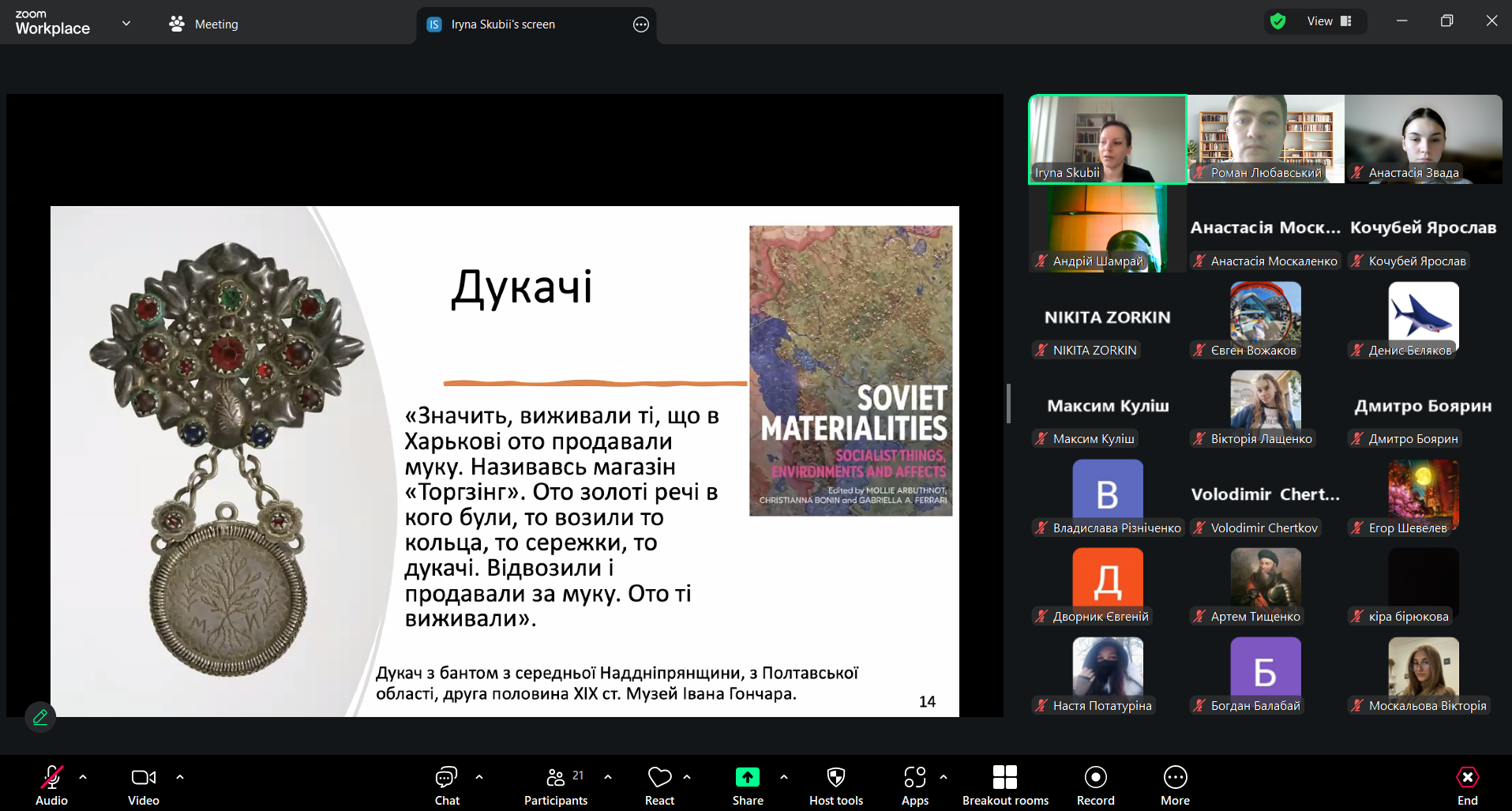Start recording with the Record button

pyautogui.click(x=1095, y=785)
